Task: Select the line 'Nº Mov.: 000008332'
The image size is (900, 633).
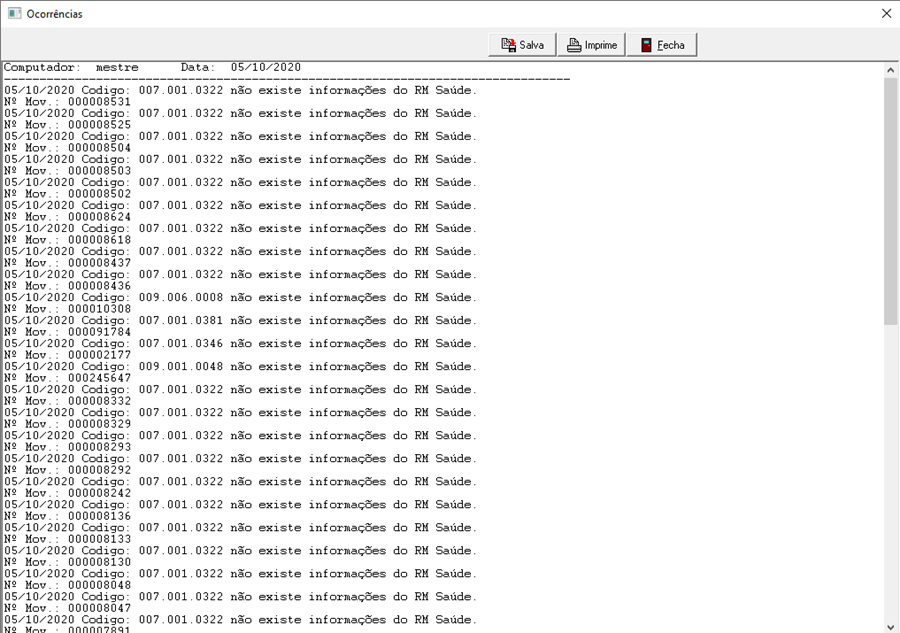Action: [68, 401]
